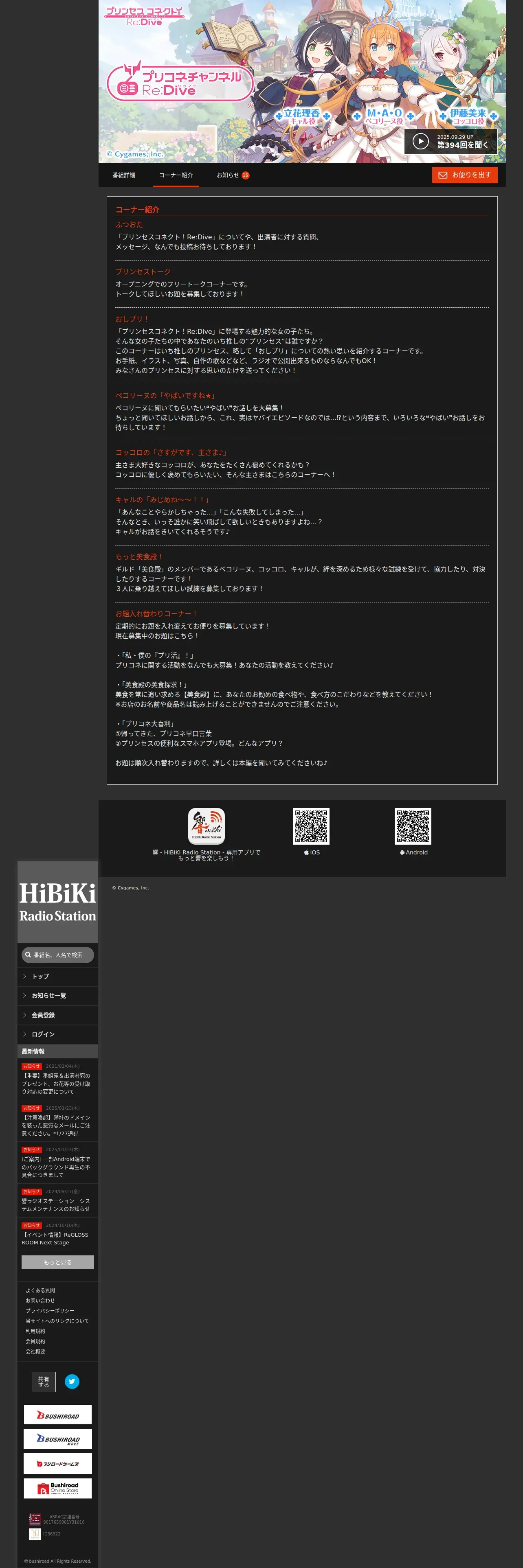This screenshot has height=1568, width=523.
Task: Share via the Twitter bird icon
Action: tap(72, 1382)
